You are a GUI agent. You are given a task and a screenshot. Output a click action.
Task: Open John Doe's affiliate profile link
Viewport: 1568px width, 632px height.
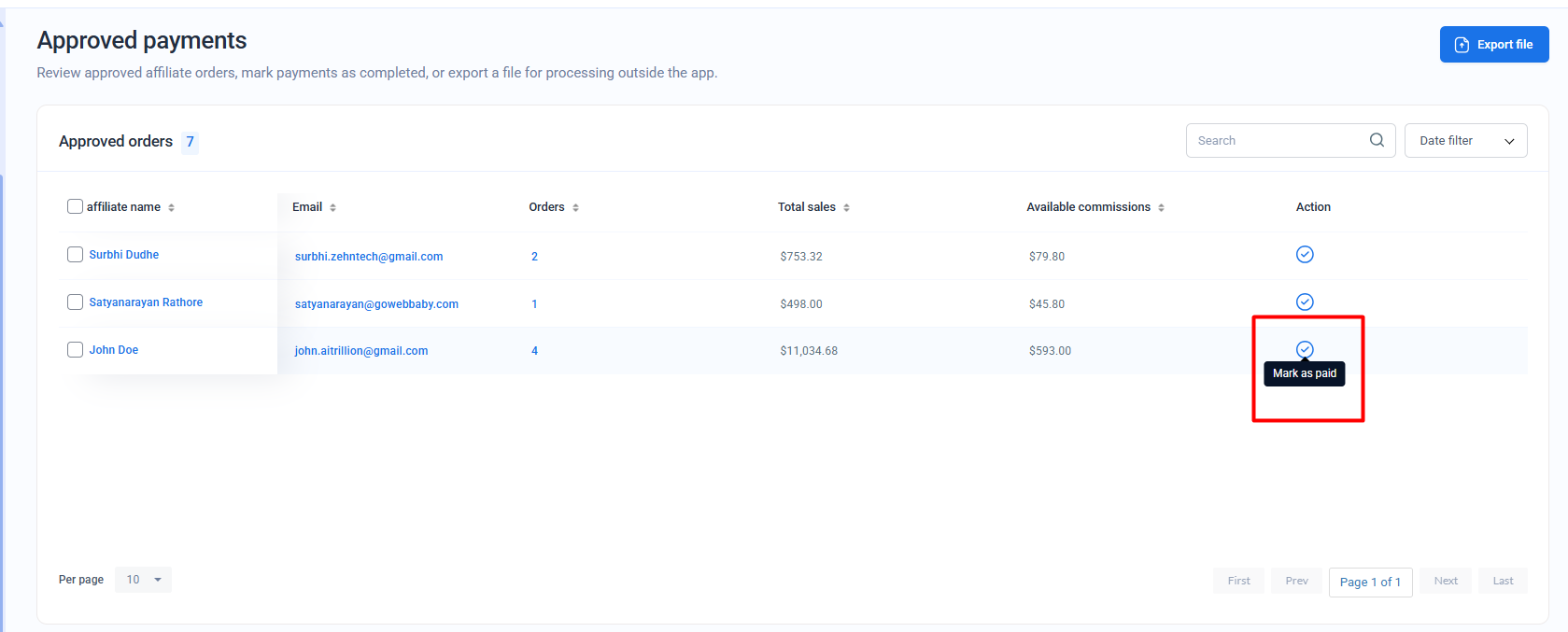click(114, 350)
